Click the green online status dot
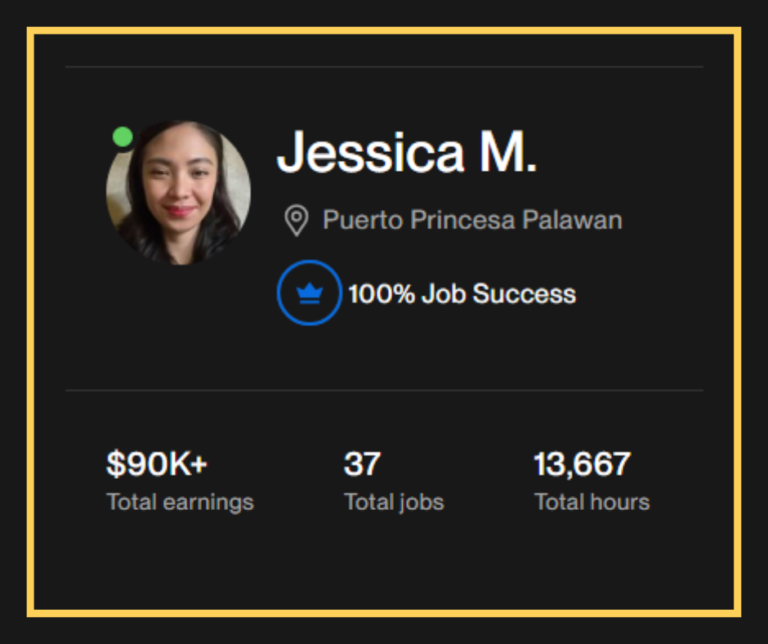 (122, 137)
